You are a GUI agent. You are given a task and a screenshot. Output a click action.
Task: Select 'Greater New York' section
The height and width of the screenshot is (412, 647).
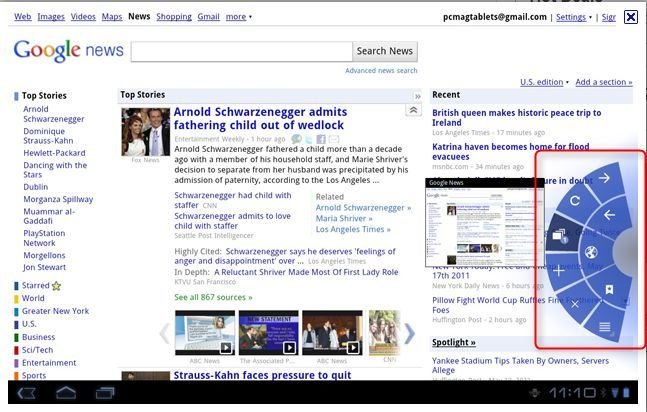click(55, 311)
